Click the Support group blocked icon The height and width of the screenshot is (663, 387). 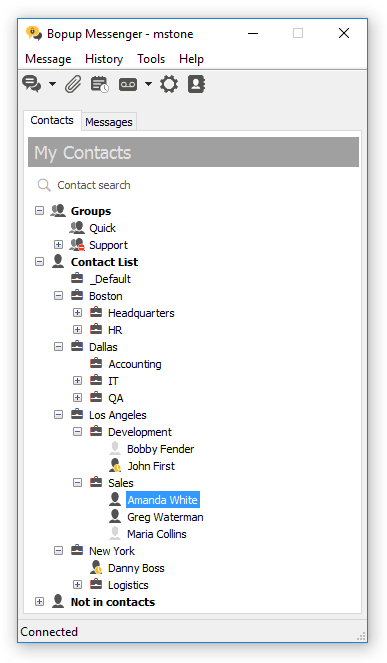click(x=77, y=245)
